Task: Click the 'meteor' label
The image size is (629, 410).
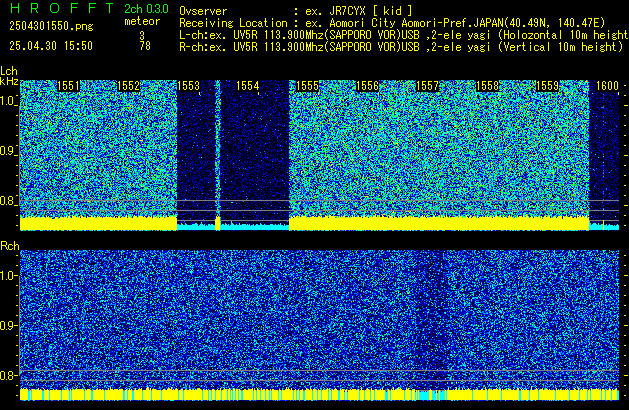Action: pos(142,21)
